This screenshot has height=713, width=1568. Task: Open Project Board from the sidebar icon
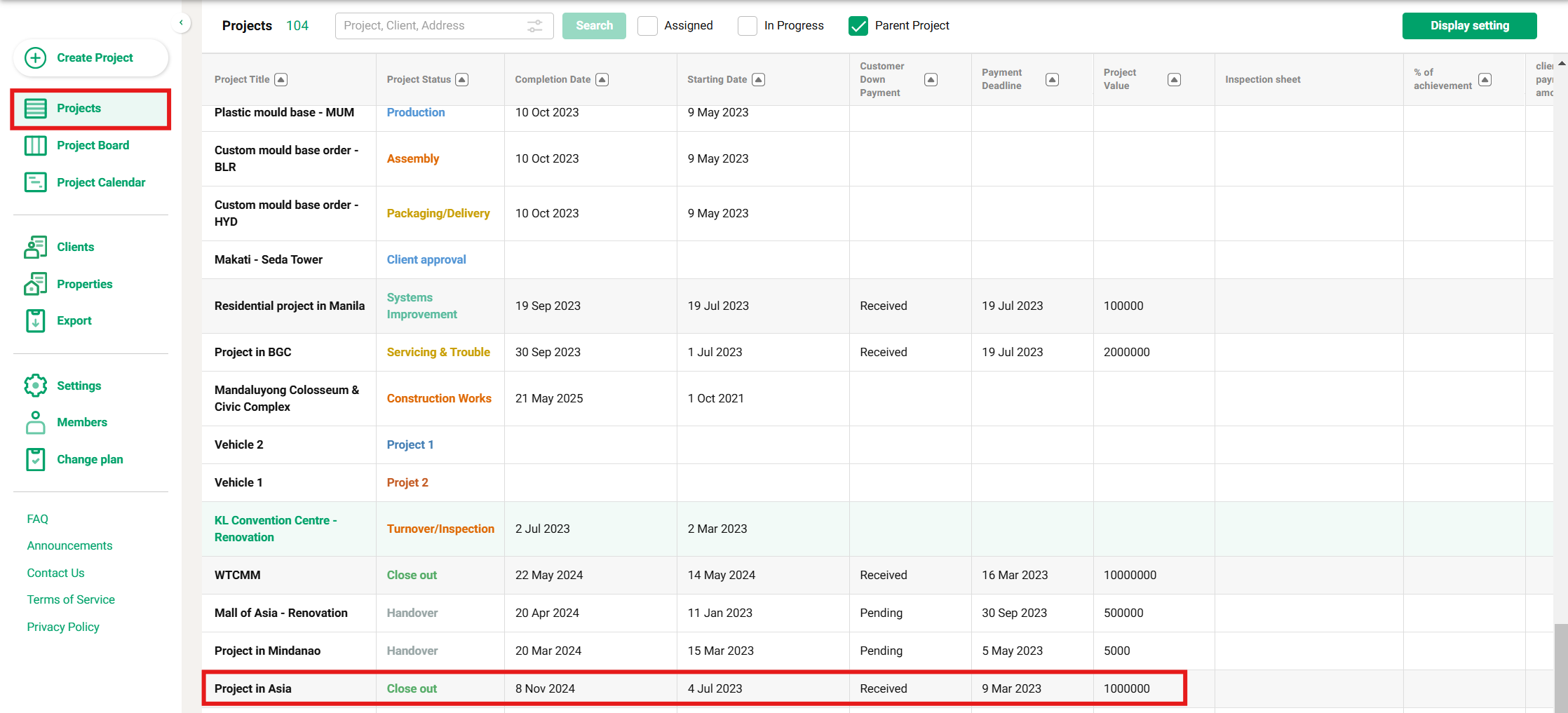[x=36, y=145]
